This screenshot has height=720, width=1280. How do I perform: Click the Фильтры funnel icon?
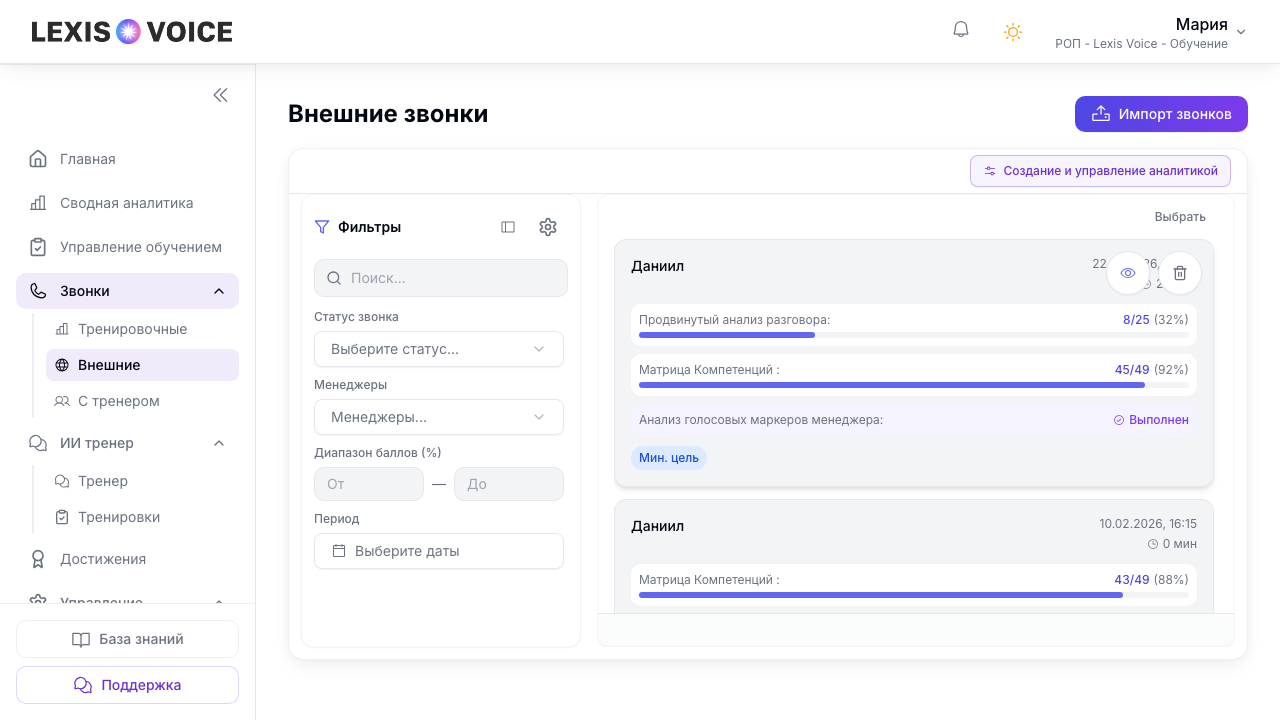(x=322, y=227)
